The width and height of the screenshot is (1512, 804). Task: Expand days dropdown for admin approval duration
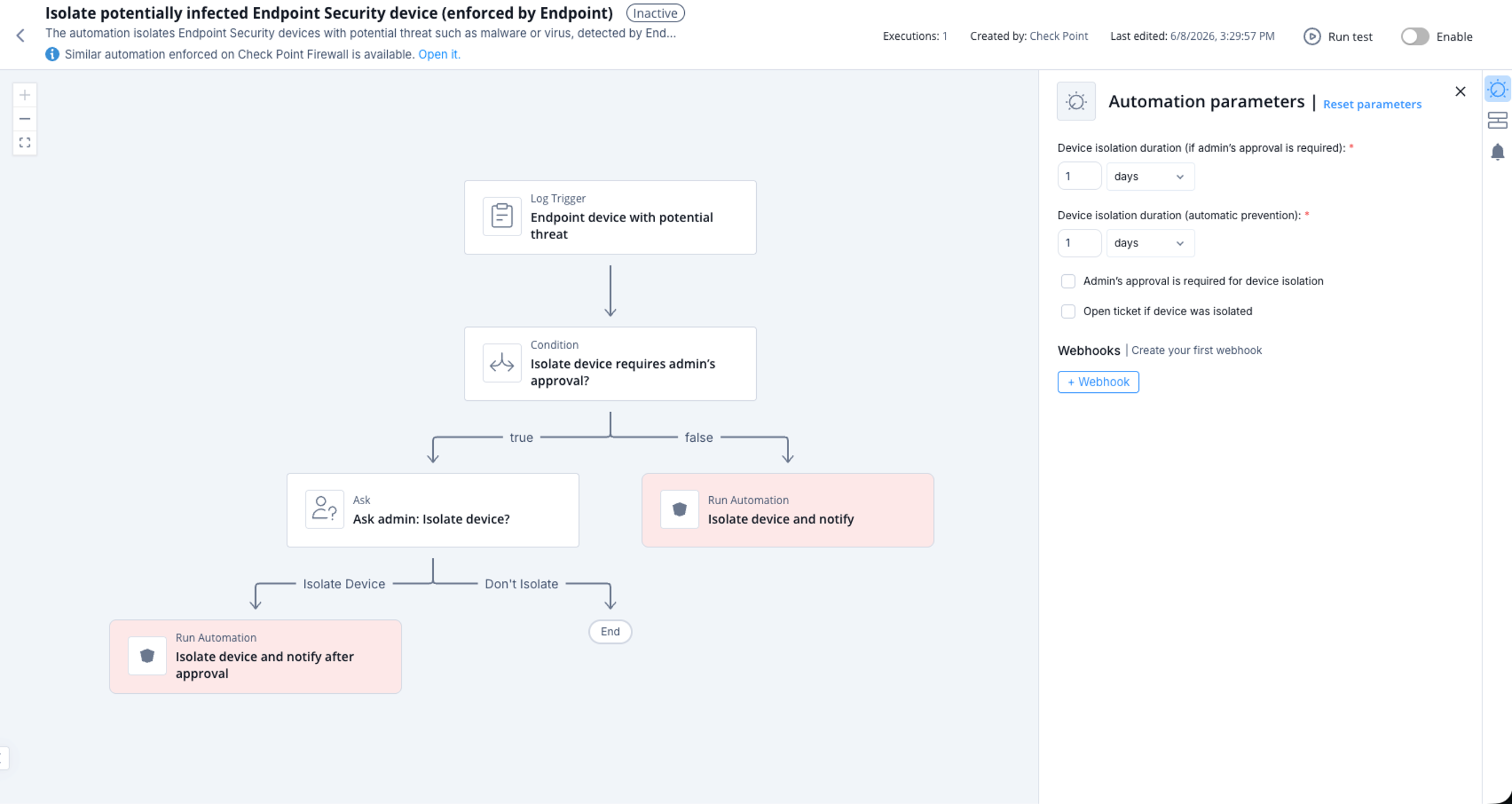tap(1150, 177)
